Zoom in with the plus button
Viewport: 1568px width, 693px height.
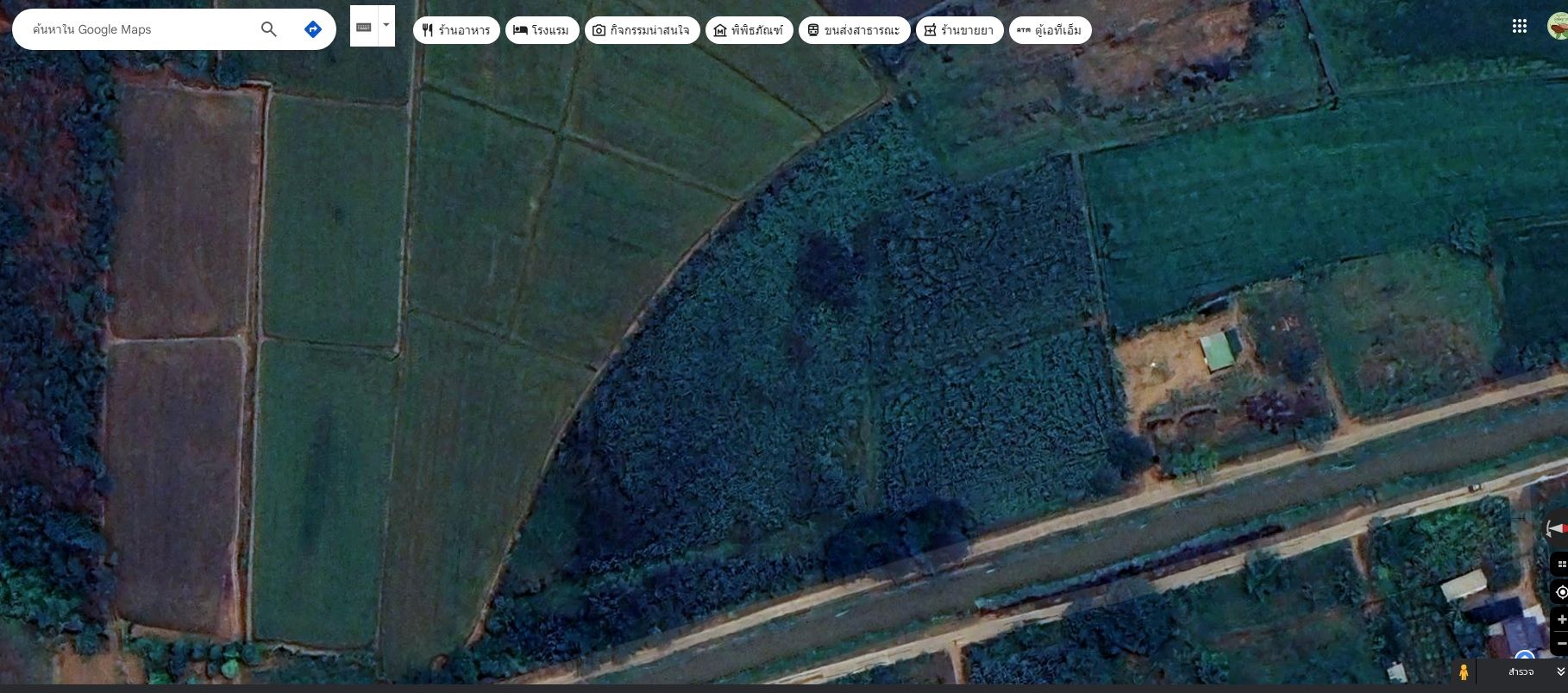(1561, 620)
